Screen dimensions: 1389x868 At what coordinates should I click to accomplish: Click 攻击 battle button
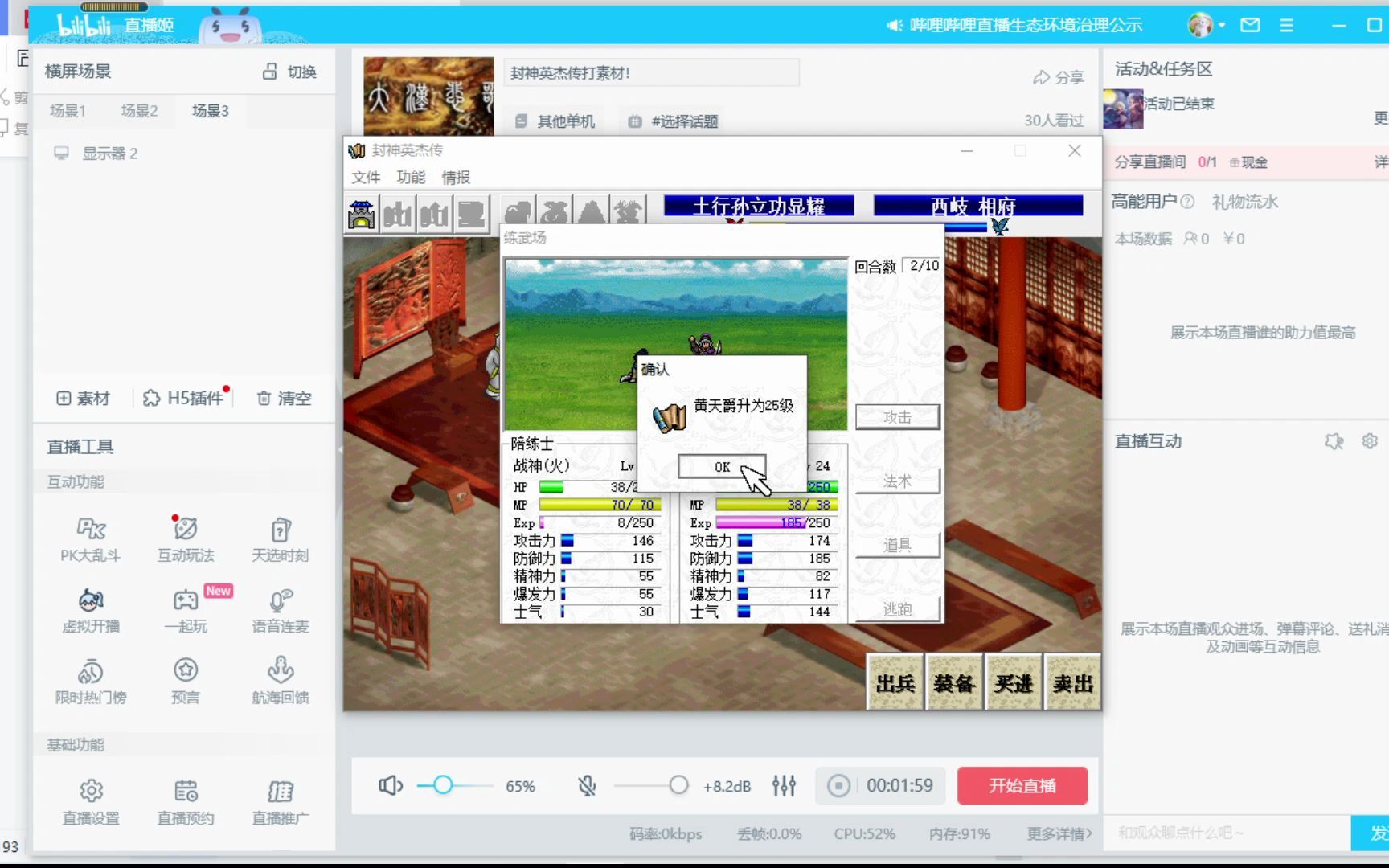(x=897, y=417)
